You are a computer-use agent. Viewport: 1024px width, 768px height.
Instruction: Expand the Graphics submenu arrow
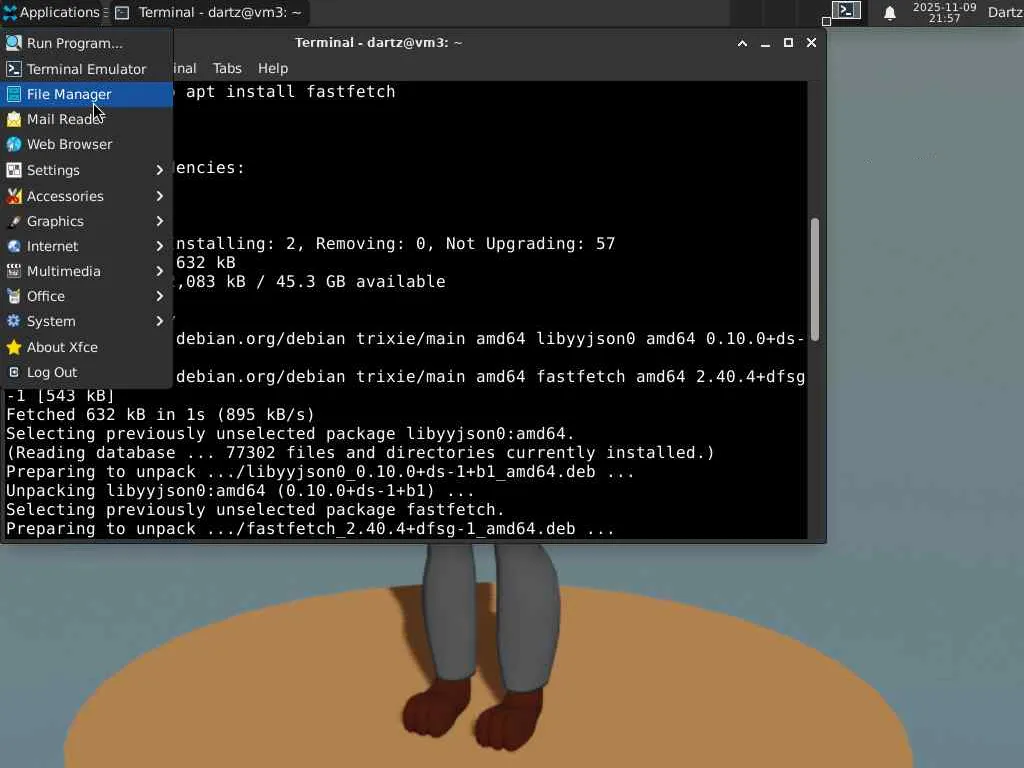point(159,221)
